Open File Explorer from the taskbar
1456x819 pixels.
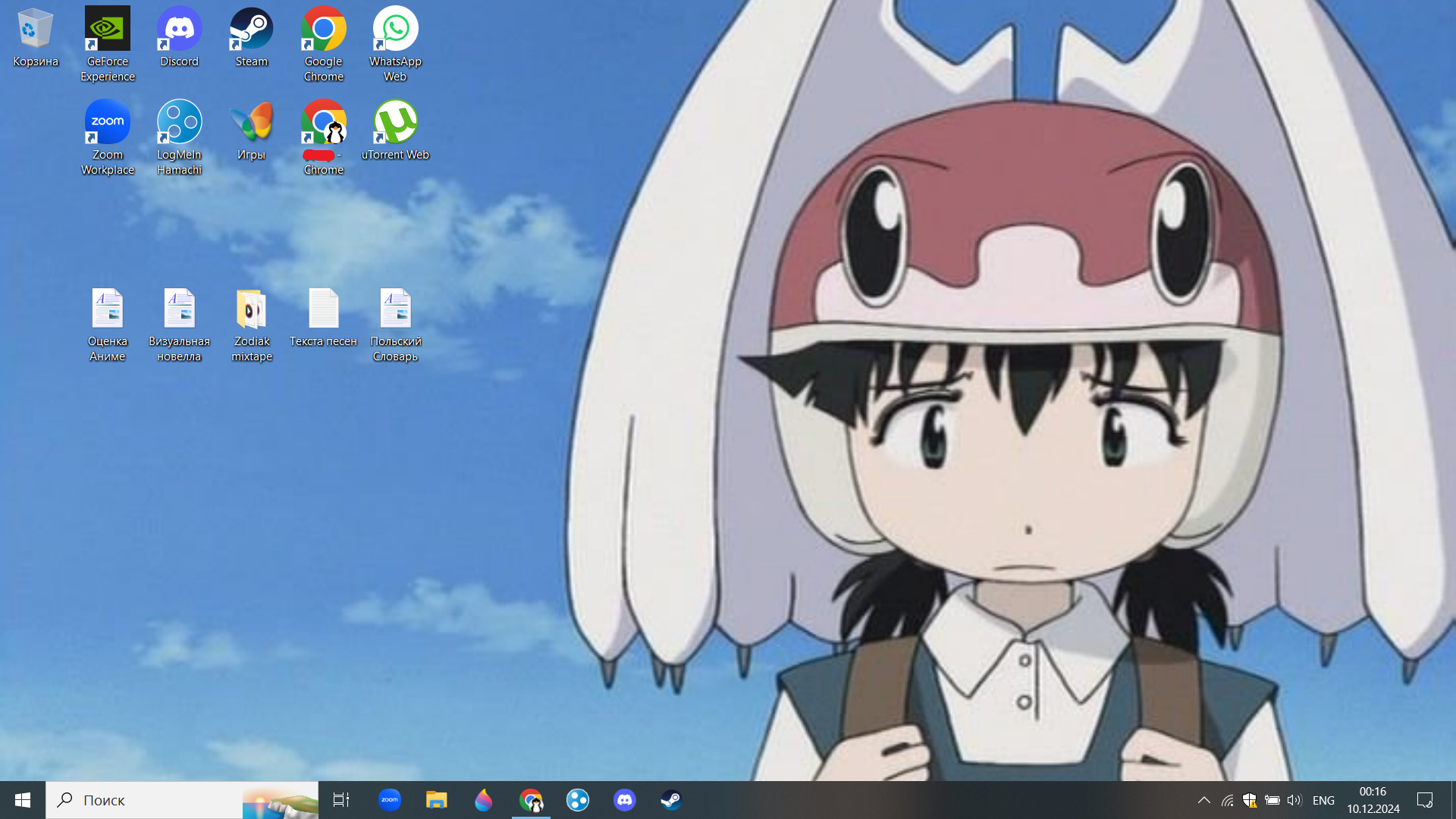(436, 800)
